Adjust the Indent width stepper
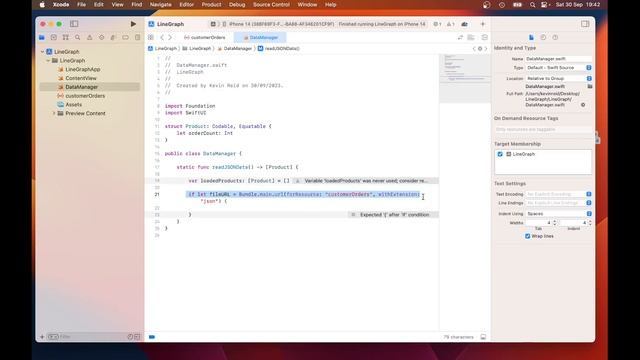640x360 pixels. pyautogui.click(x=590, y=223)
